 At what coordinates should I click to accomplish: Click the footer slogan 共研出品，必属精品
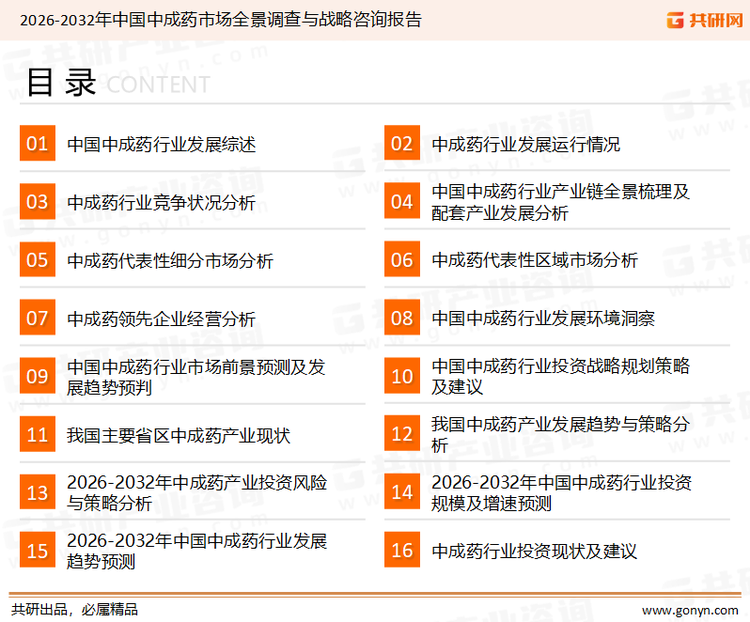point(75,610)
